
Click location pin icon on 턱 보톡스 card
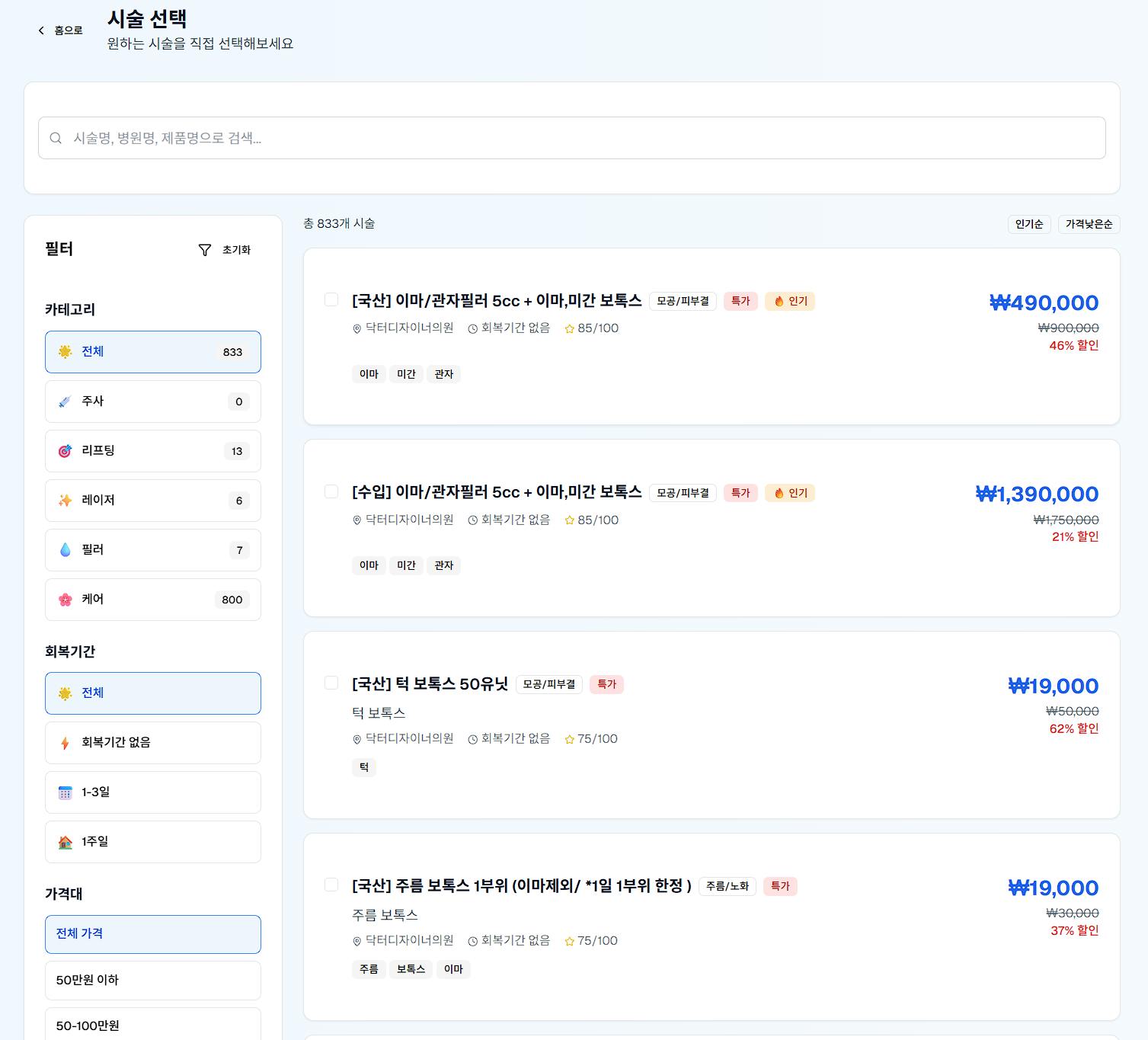[357, 739]
